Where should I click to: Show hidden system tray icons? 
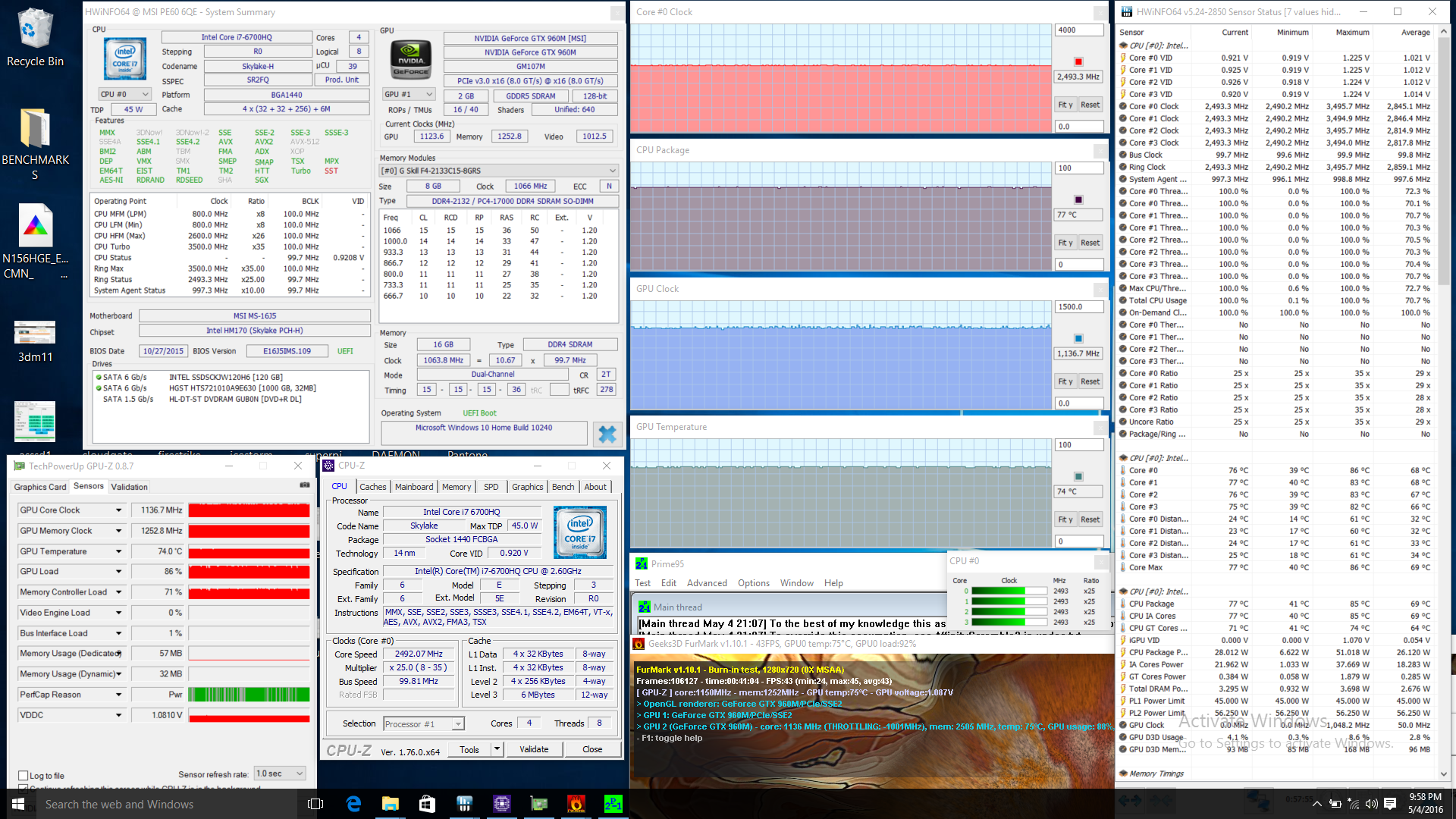[1317, 804]
